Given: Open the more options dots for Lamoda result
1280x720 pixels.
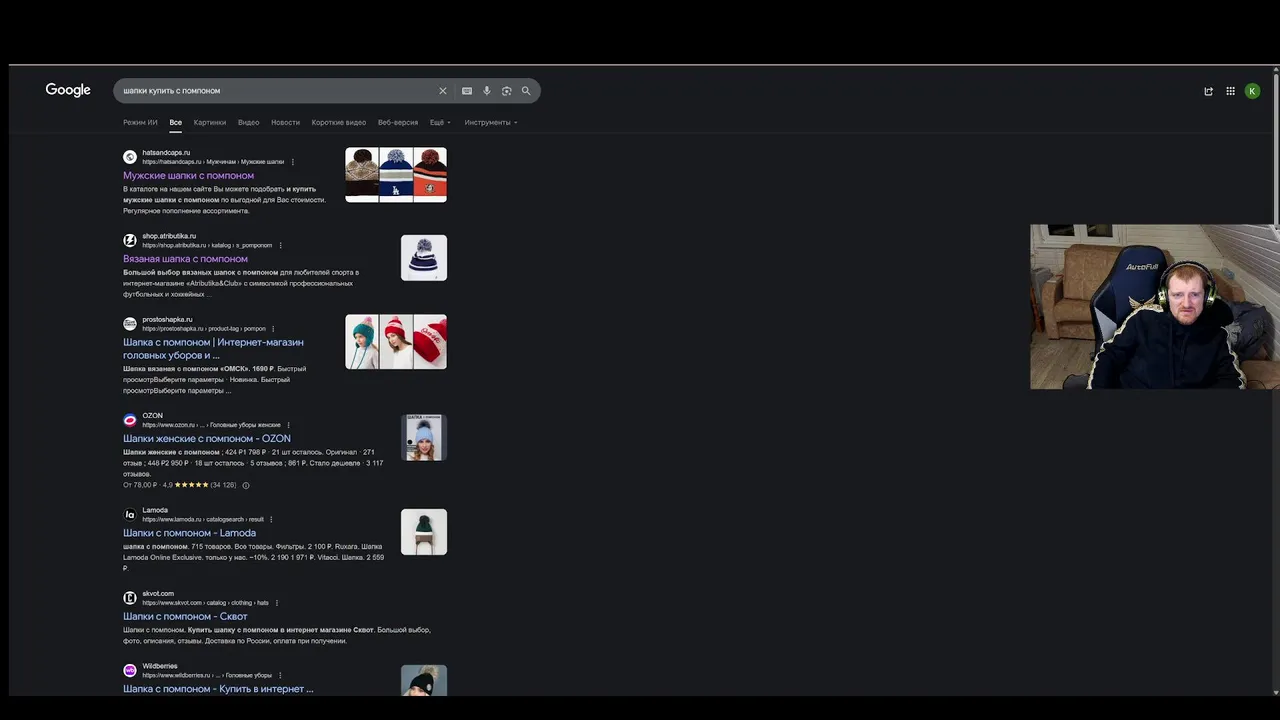Looking at the screenshot, I should pyautogui.click(x=271, y=520).
